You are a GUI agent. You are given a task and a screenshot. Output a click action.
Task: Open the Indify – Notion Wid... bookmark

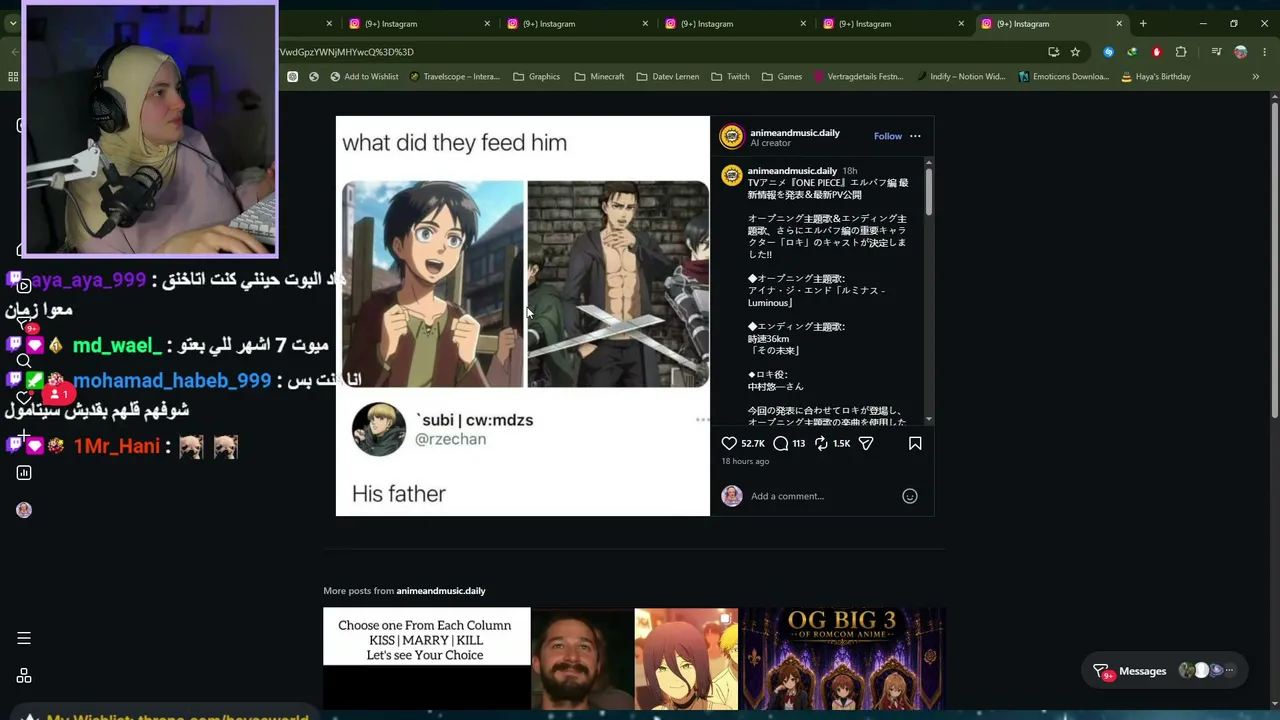[x=960, y=76]
